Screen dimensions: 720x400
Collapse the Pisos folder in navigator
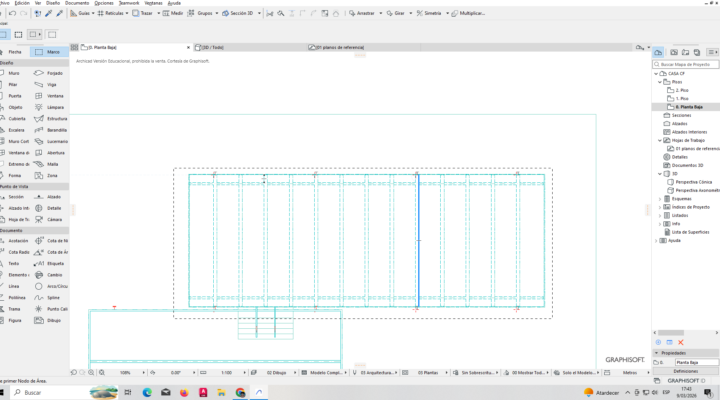pyautogui.click(x=659, y=82)
